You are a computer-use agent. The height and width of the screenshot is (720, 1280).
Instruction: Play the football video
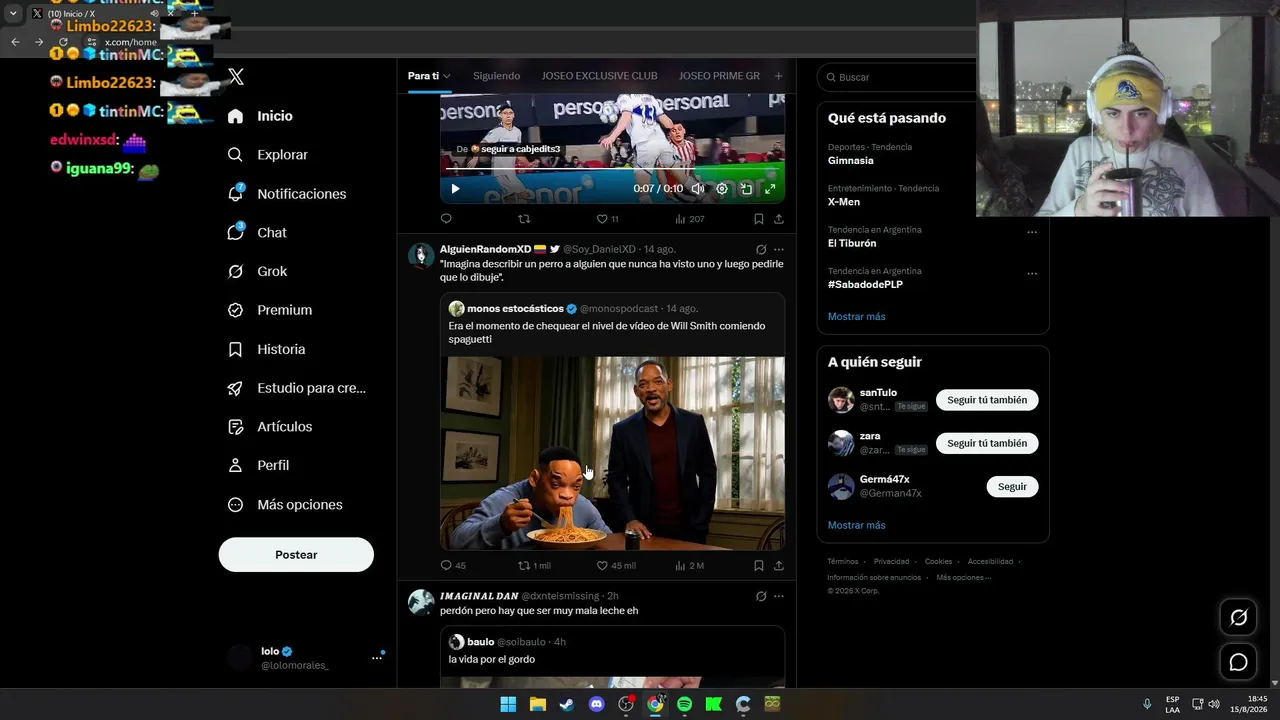(x=455, y=189)
